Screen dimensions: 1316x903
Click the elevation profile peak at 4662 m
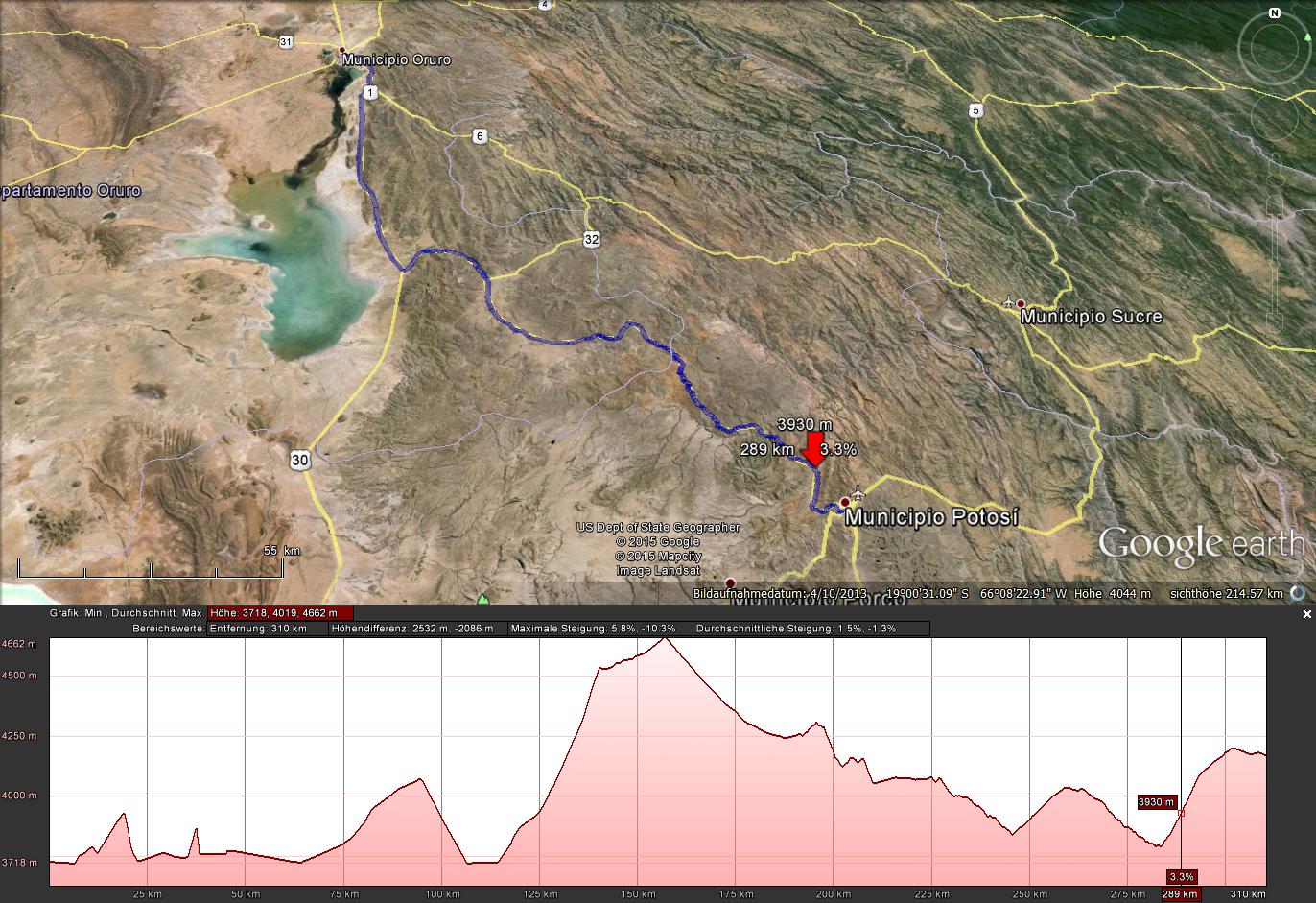tap(665, 638)
